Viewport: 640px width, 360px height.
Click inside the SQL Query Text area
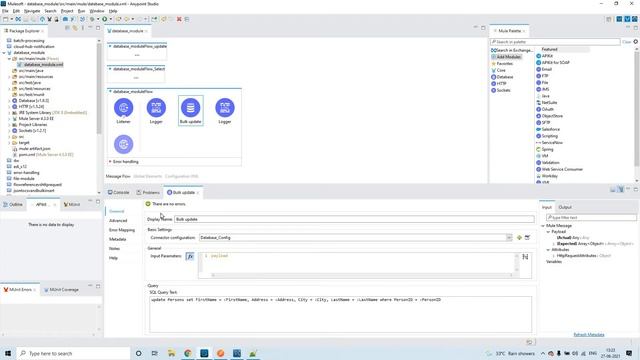[x=340, y=314]
